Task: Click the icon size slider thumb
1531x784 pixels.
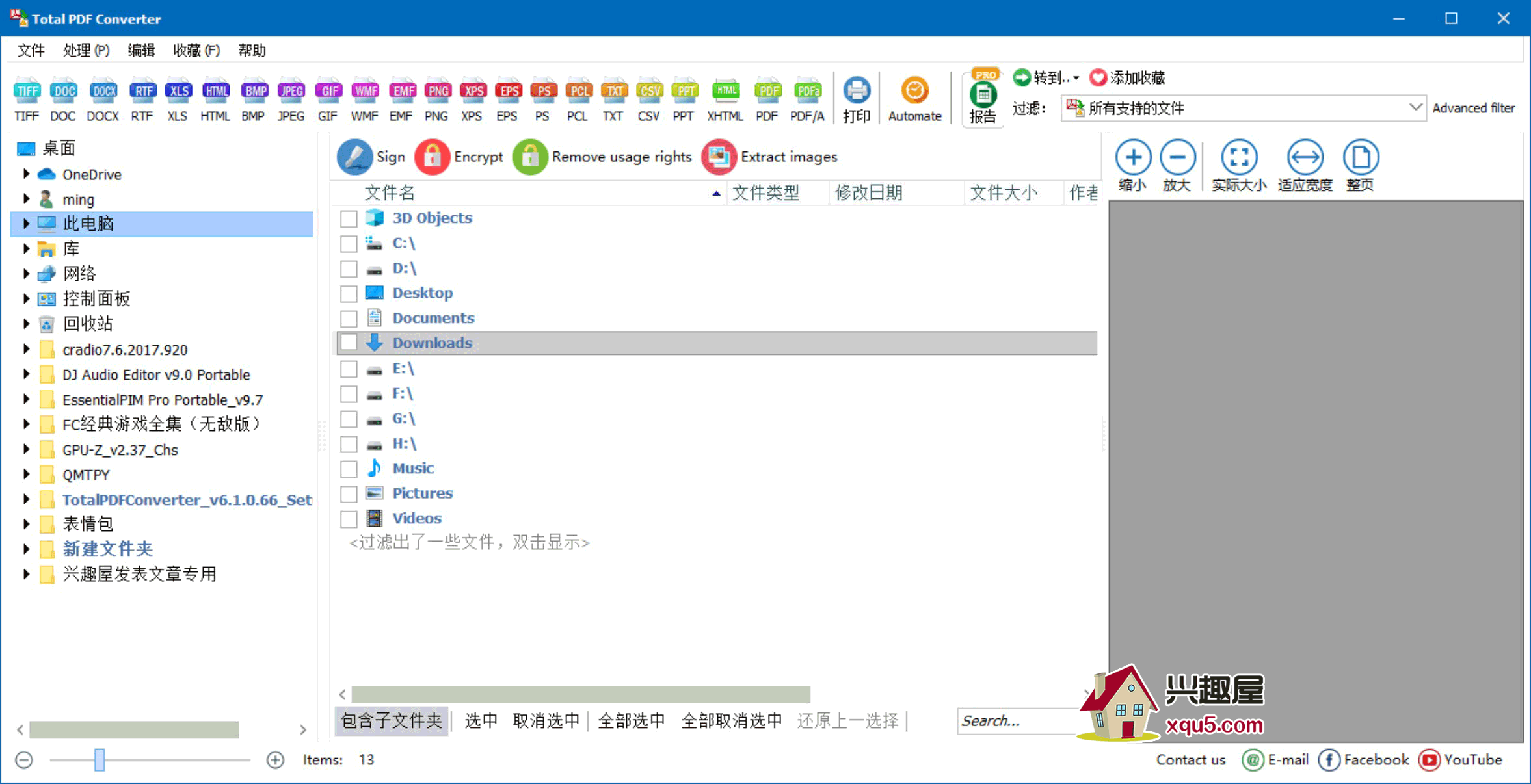Action: click(x=100, y=760)
